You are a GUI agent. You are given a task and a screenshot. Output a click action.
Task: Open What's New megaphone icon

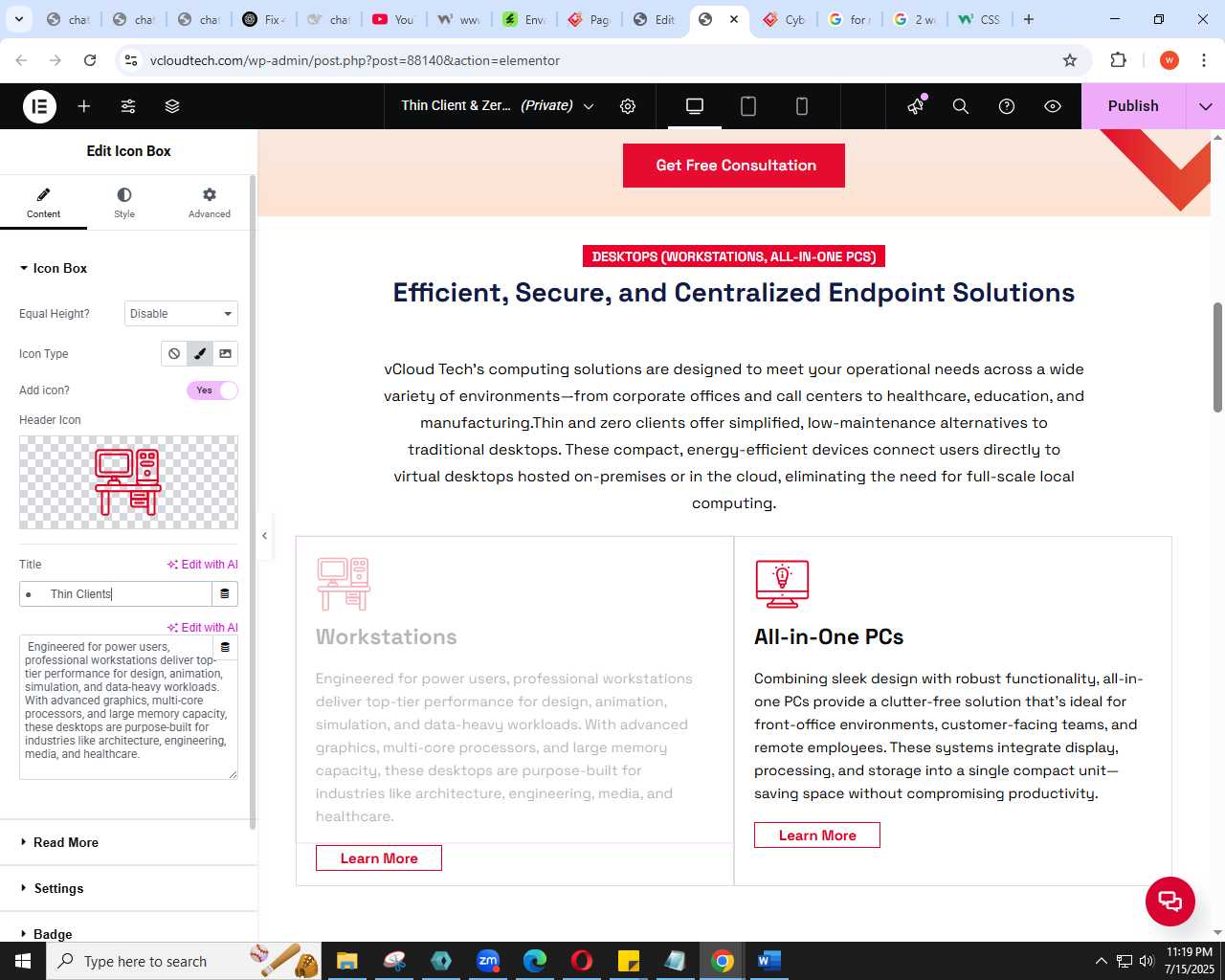click(x=916, y=106)
